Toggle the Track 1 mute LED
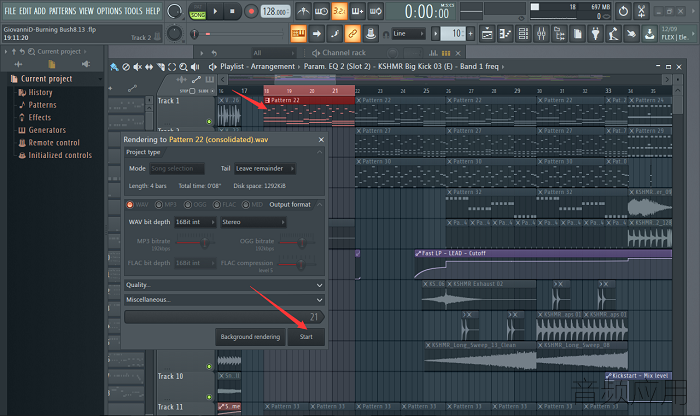The image size is (700, 416). coord(208,121)
